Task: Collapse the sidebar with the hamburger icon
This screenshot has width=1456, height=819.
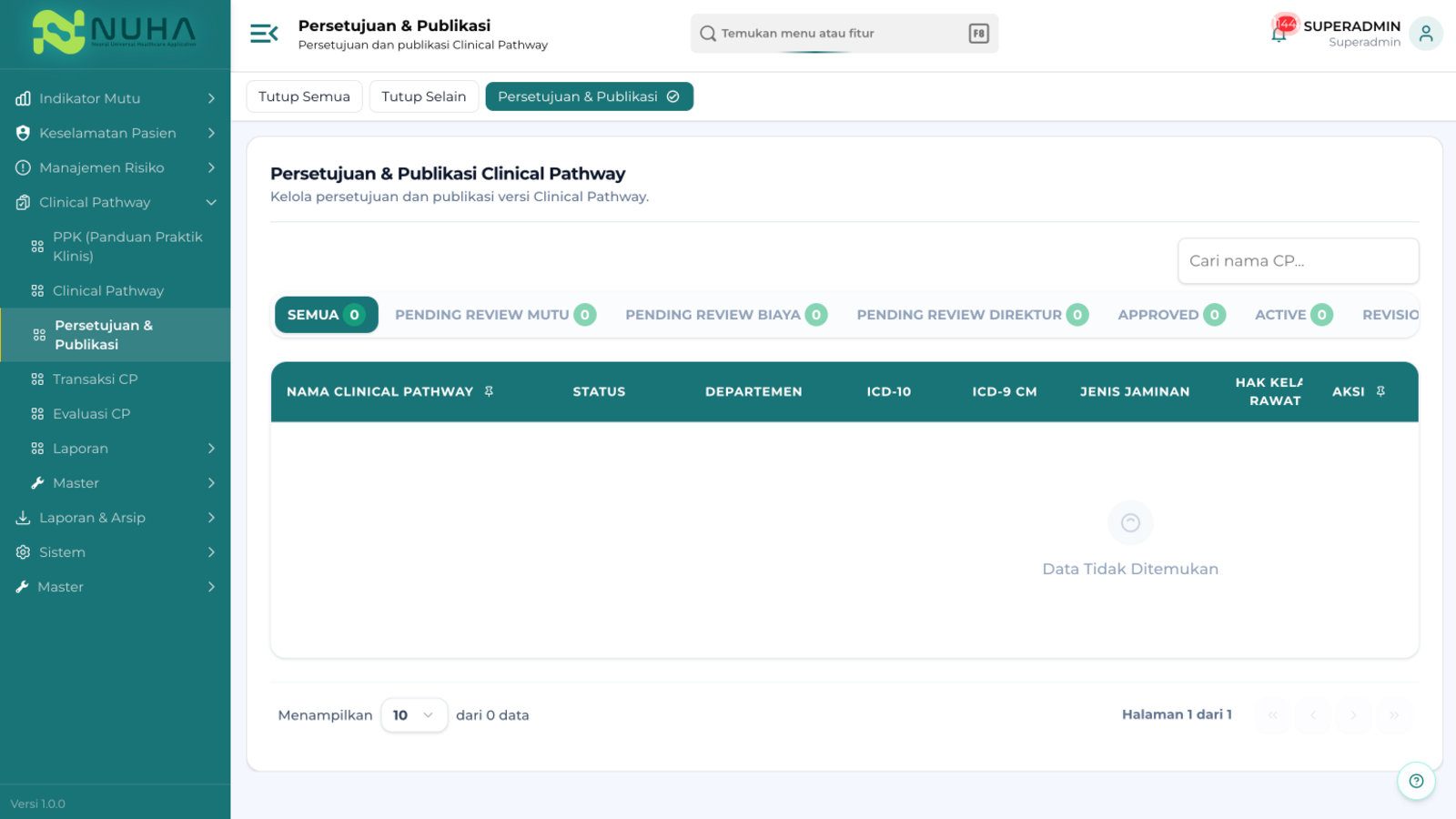Action: click(264, 34)
